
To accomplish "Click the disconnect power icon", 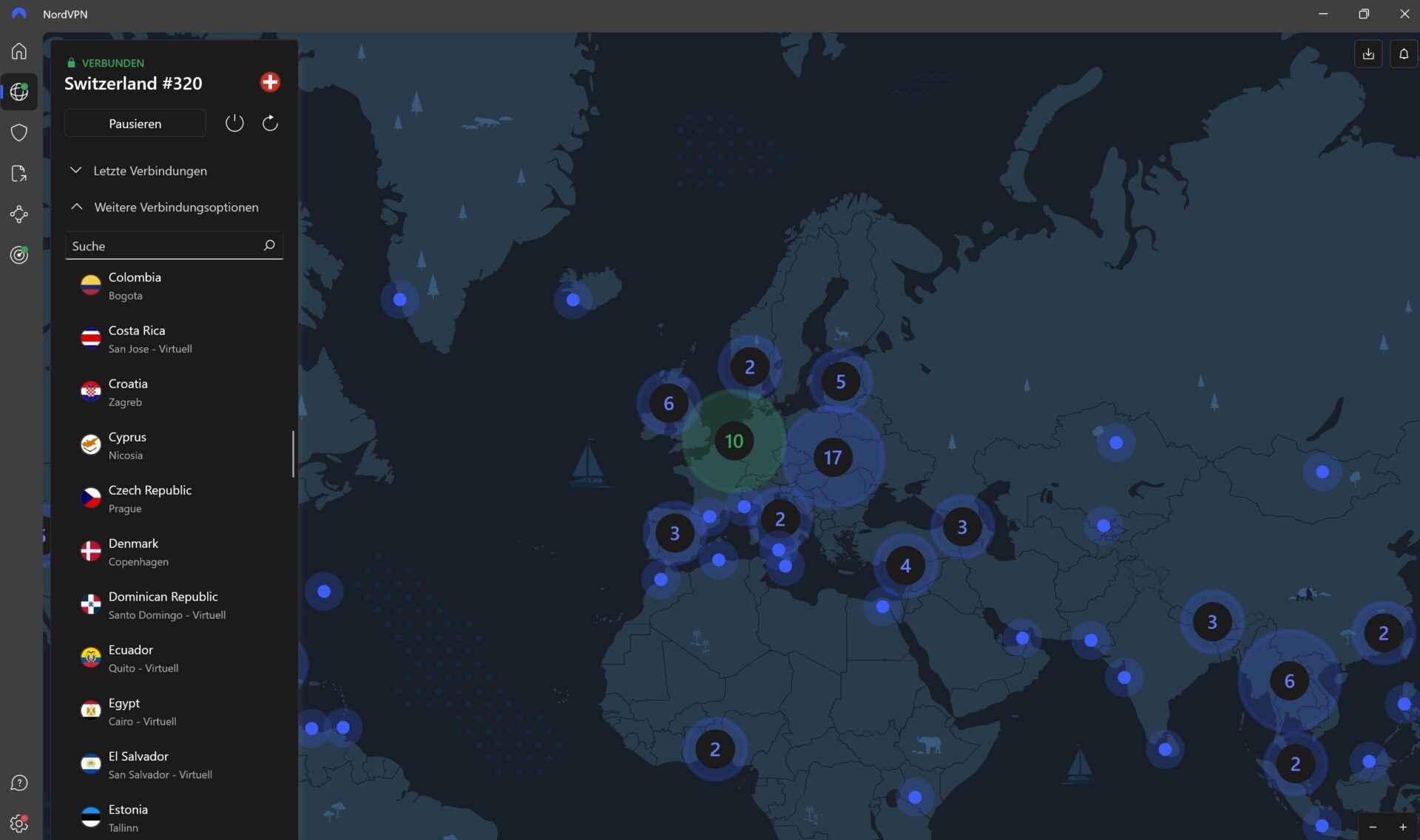I will click(234, 123).
